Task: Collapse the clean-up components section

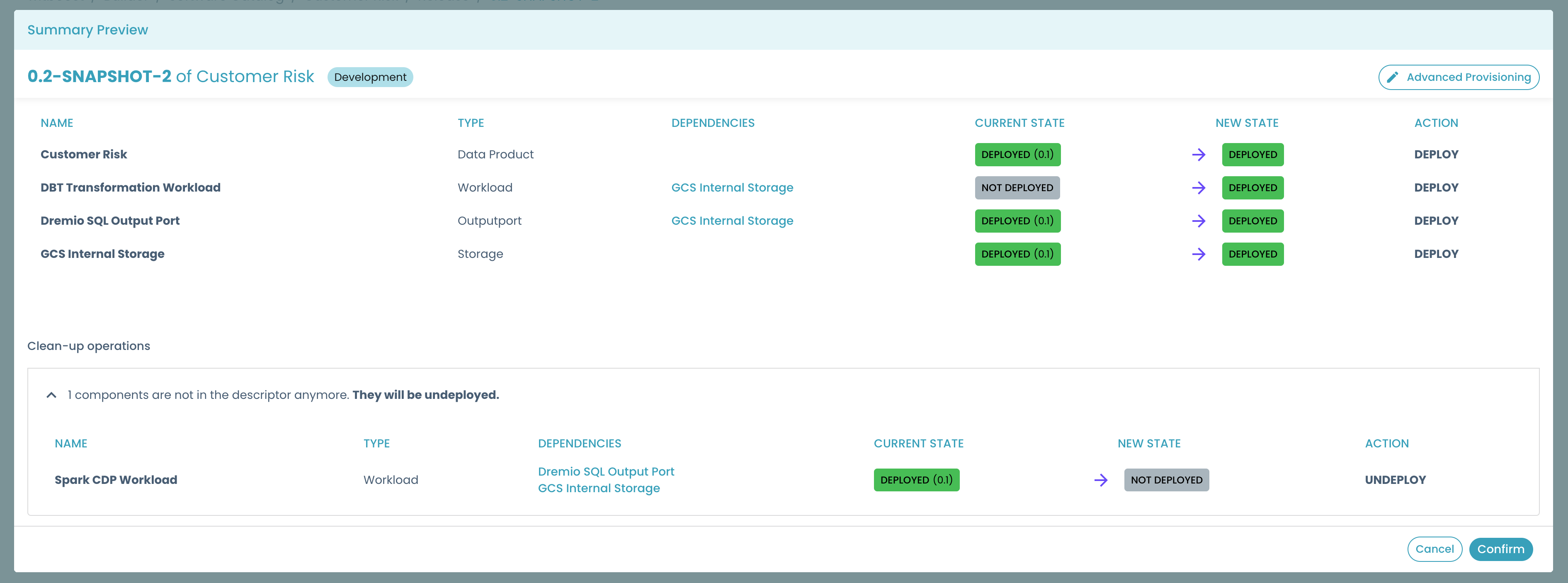Action: click(51, 395)
